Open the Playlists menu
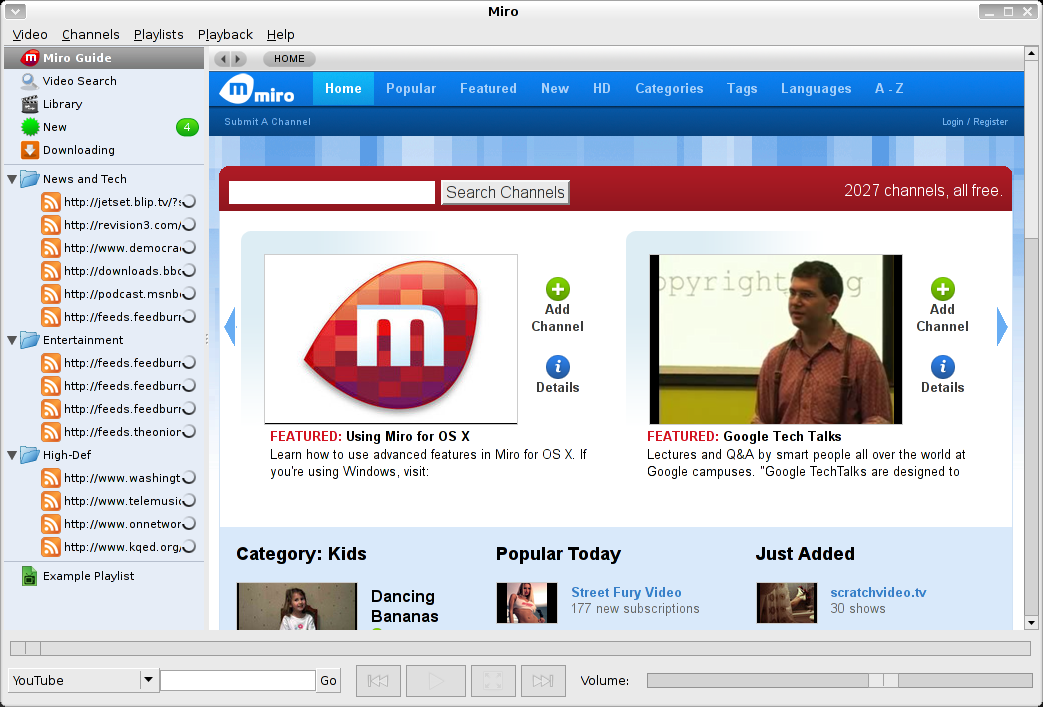 click(x=158, y=35)
